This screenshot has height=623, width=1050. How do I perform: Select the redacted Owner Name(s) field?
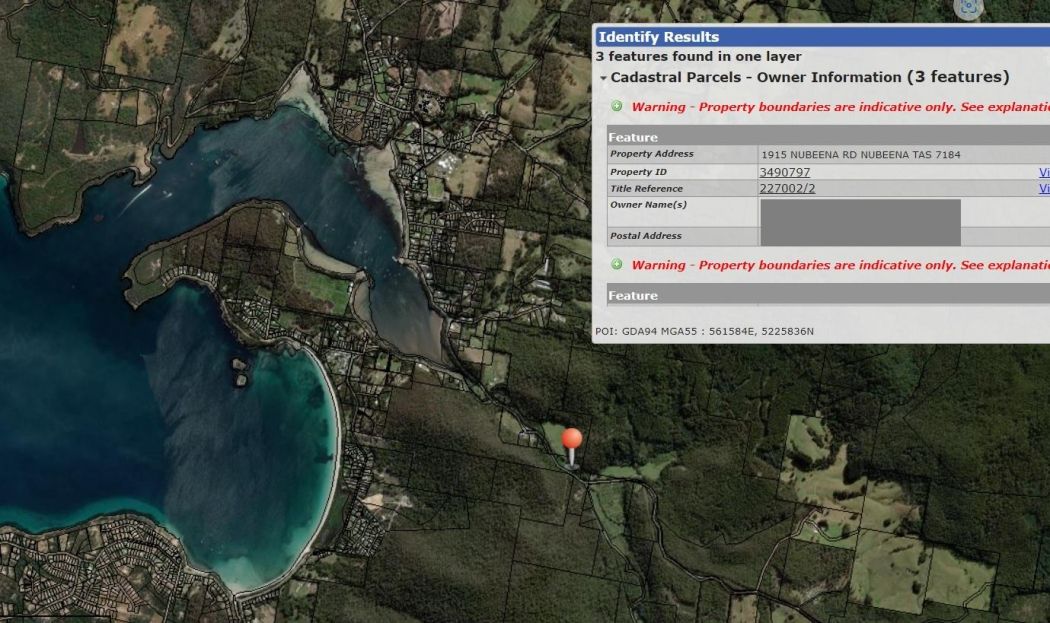[x=860, y=212]
